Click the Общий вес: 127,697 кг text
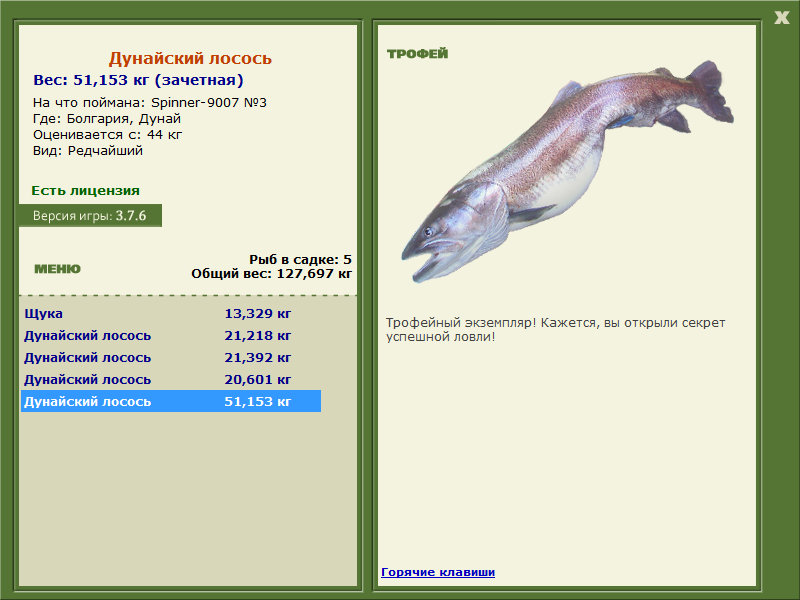Image resolution: width=800 pixels, height=600 pixels. coord(271,273)
